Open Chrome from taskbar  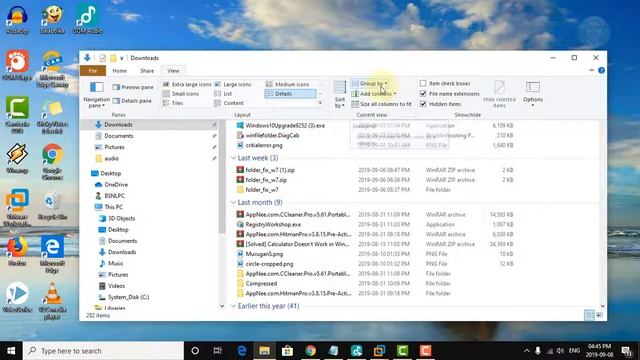click(311, 351)
